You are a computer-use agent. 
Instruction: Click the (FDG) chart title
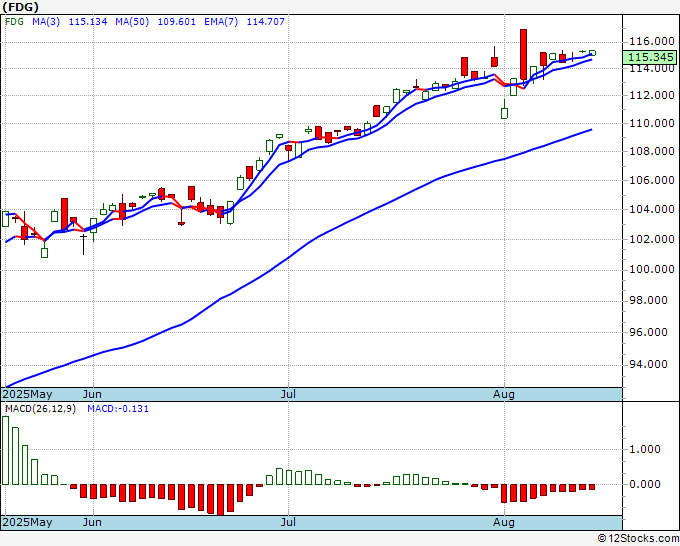click(20, 7)
